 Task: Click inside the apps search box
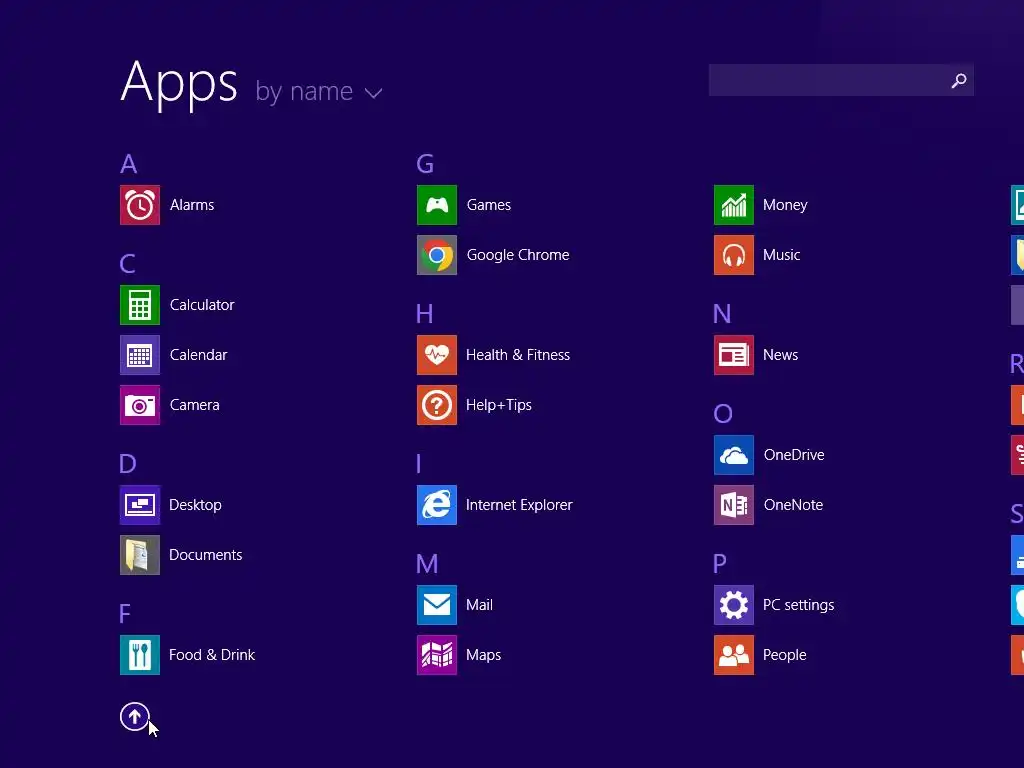click(841, 80)
